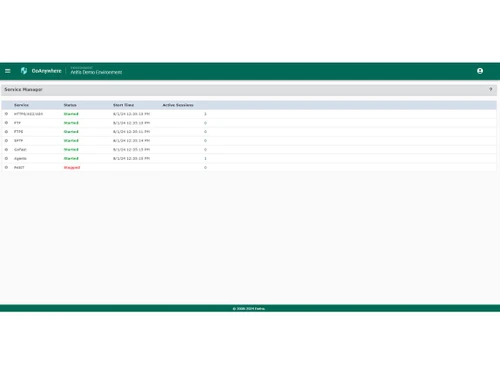Click the Service column header

coord(21,105)
